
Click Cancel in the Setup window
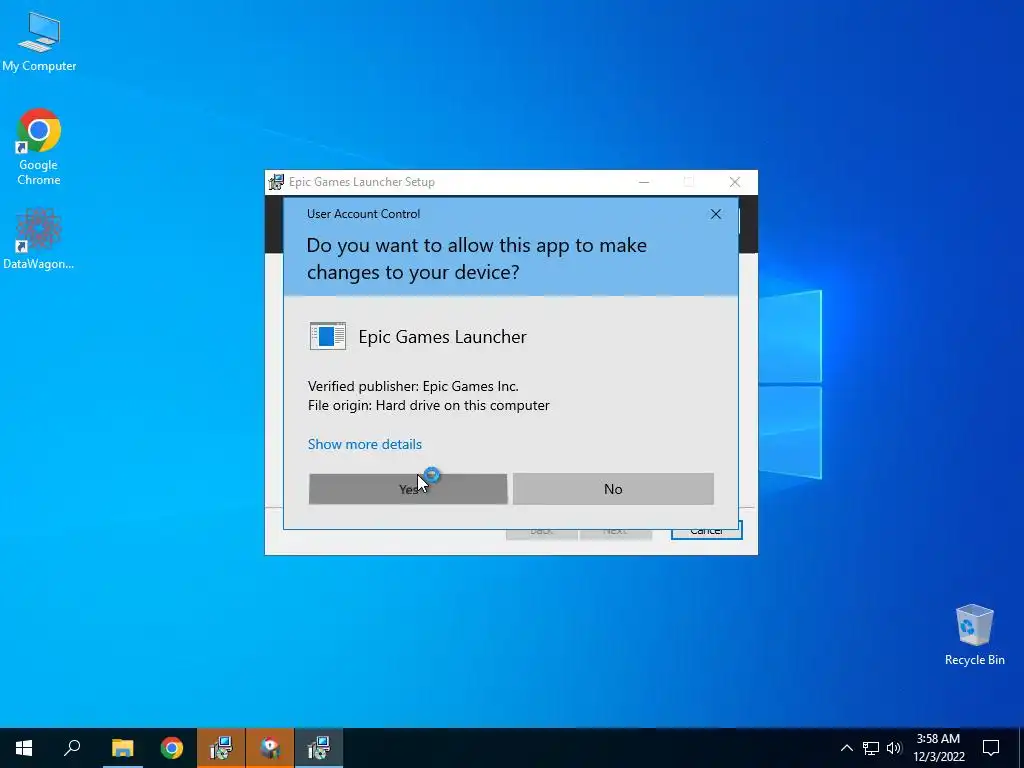coord(706,531)
